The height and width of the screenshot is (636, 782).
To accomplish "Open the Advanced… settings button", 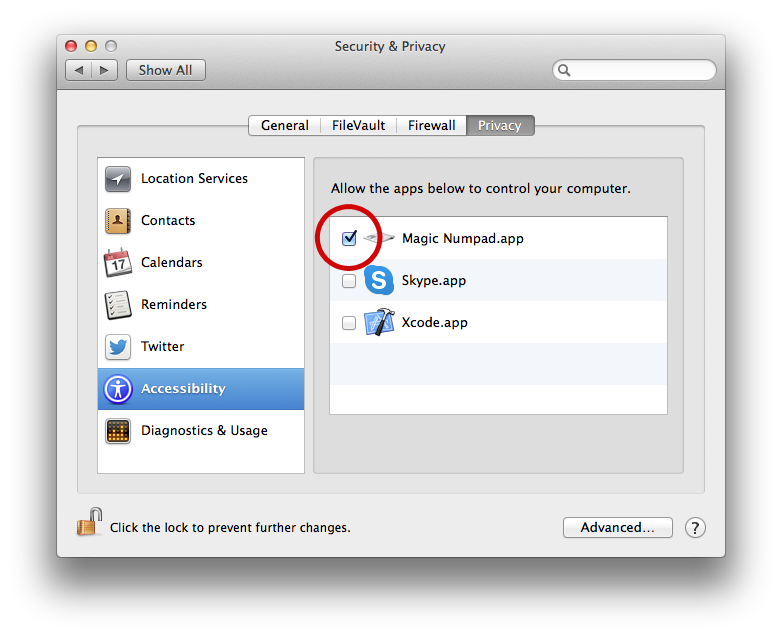I will [617, 528].
